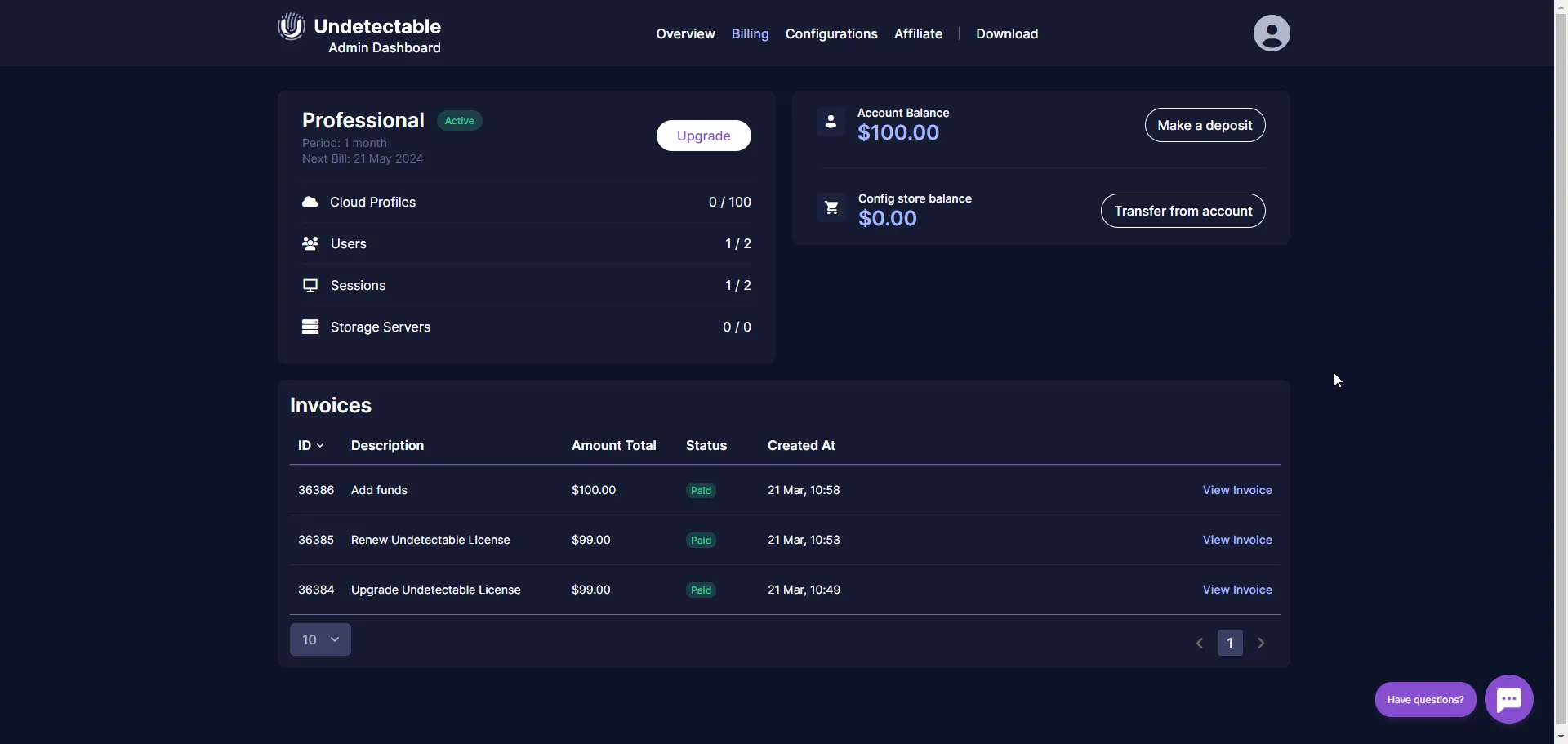Image resolution: width=1568 pixels, height=744 pixels.
Task: Select invoice ID 36386
Action: (316, 490)
